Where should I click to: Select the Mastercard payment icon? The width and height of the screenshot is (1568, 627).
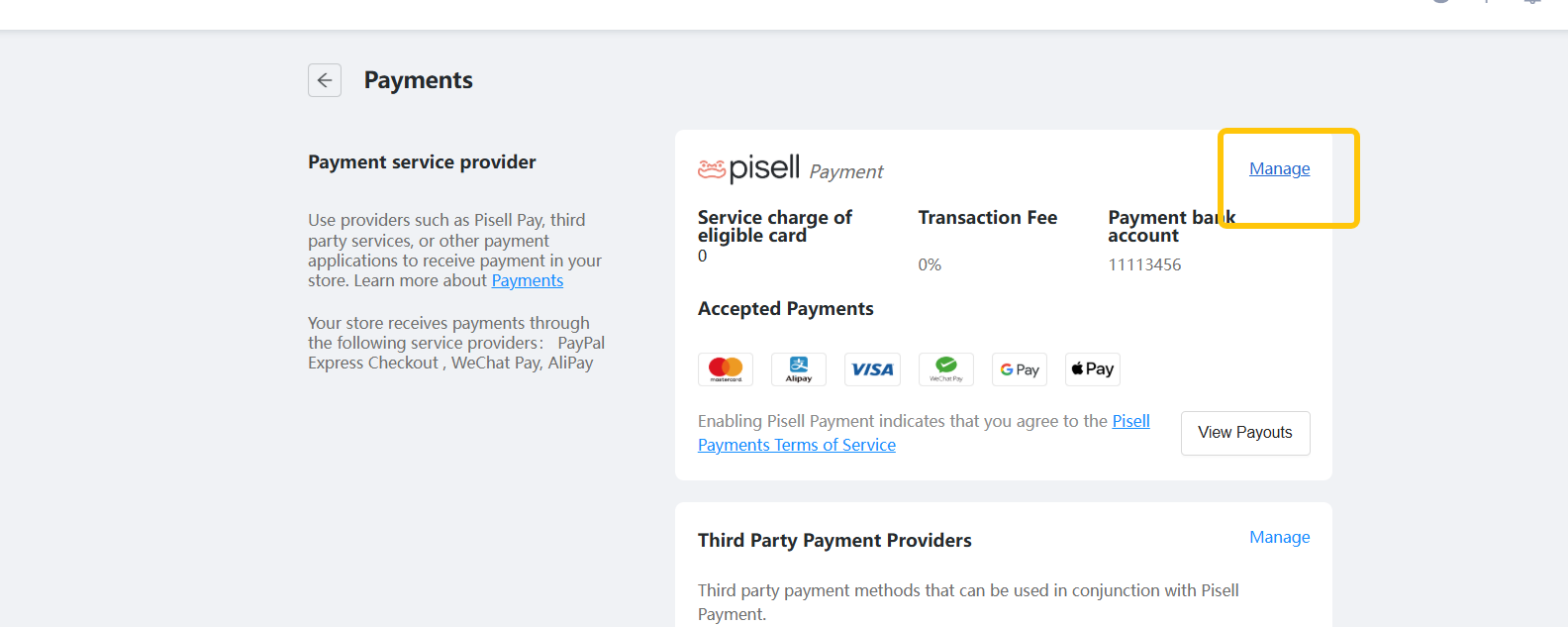[x=726, y=369]
